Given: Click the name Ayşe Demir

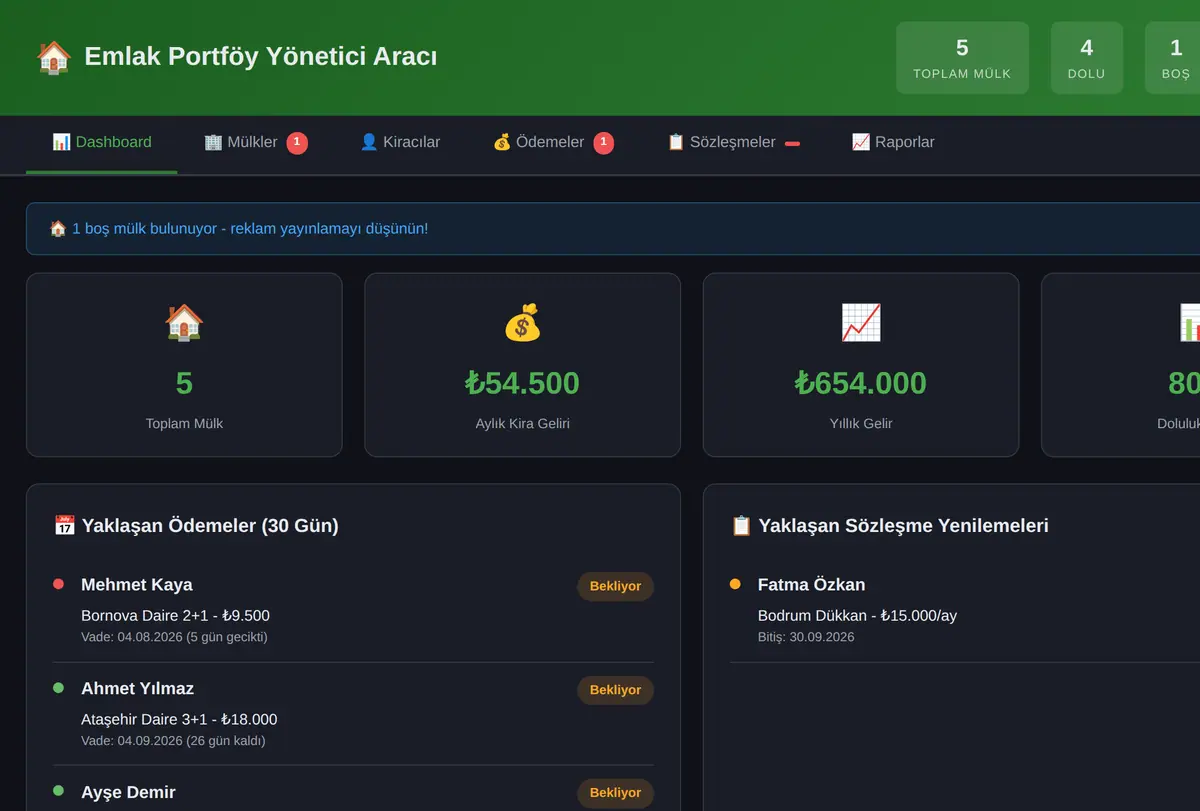Looking at the screenshot, I should (128, 793).
